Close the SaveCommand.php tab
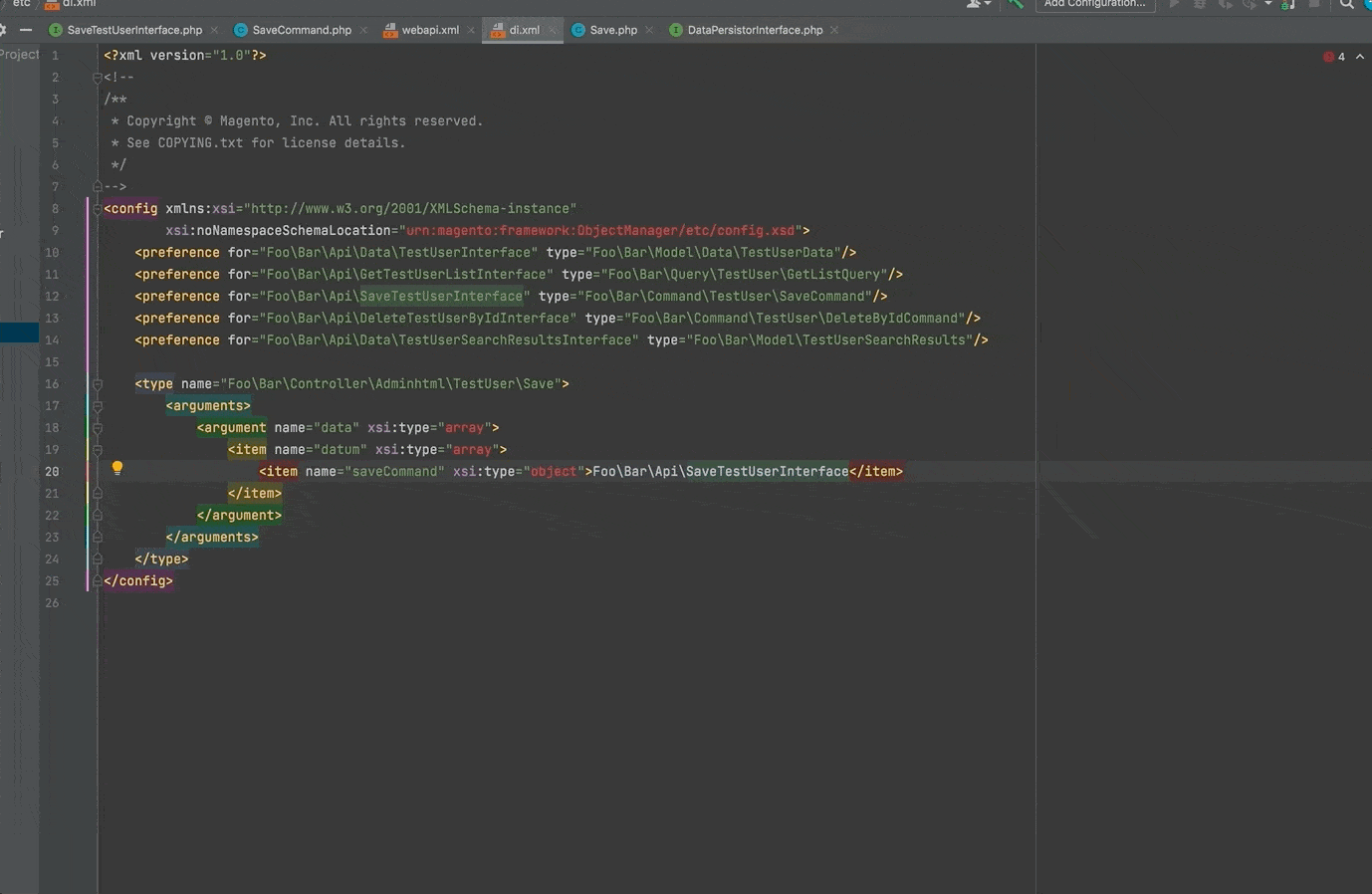The width and height of the screenshot is (1372, 894). [x=363, y=30]
